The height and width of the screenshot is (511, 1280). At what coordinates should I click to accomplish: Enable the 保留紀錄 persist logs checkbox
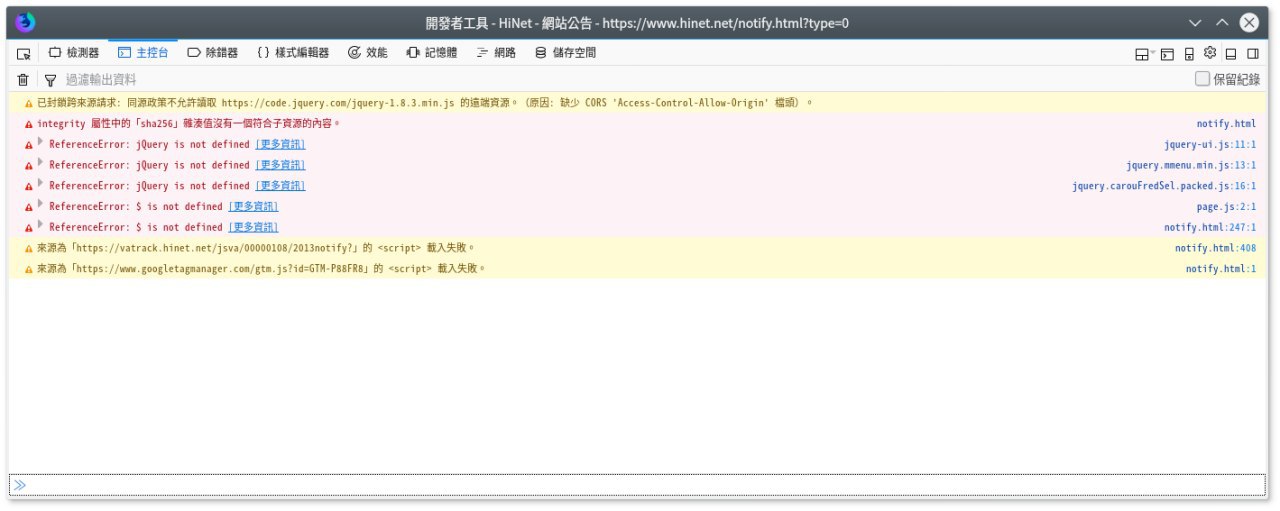1203,80
